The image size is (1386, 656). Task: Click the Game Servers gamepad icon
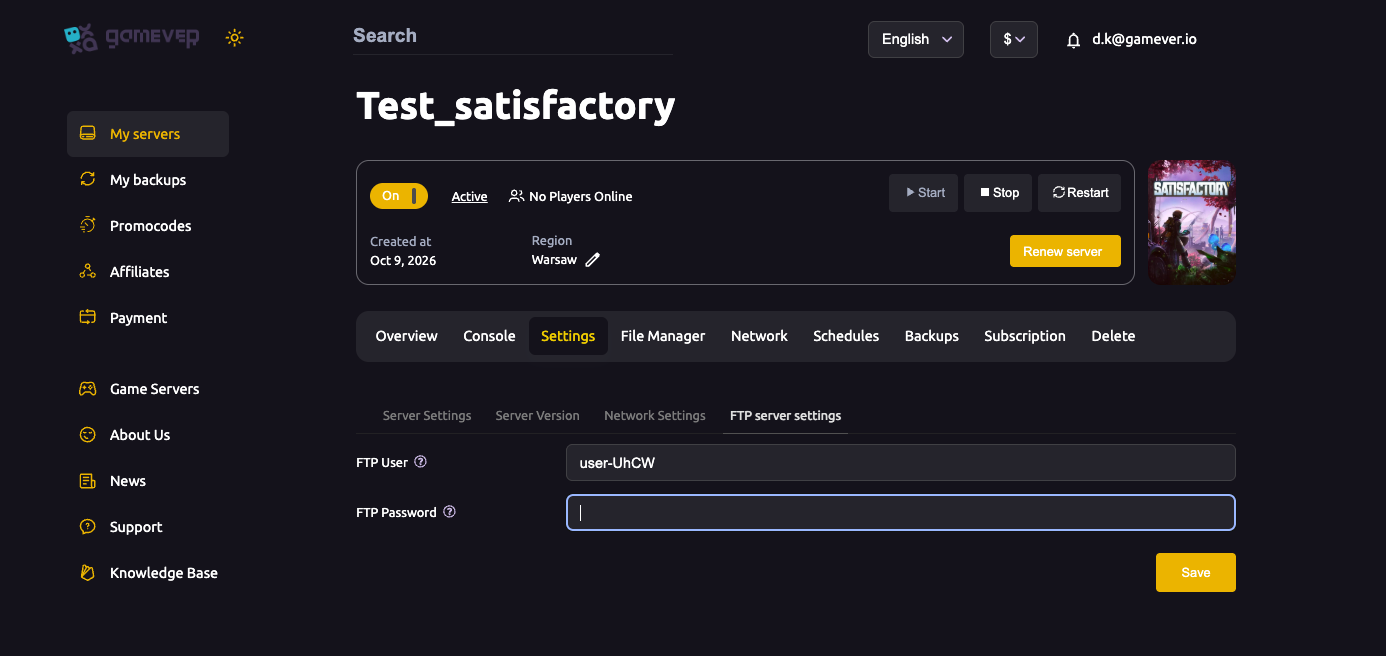pos(88,389)
